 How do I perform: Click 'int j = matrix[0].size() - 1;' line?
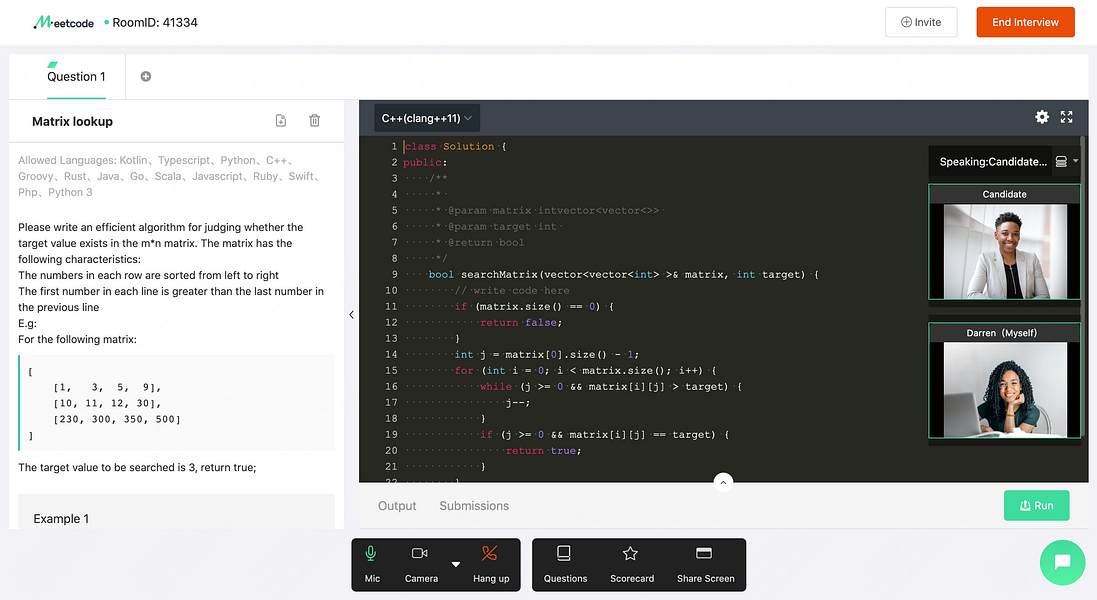(546, 355)
